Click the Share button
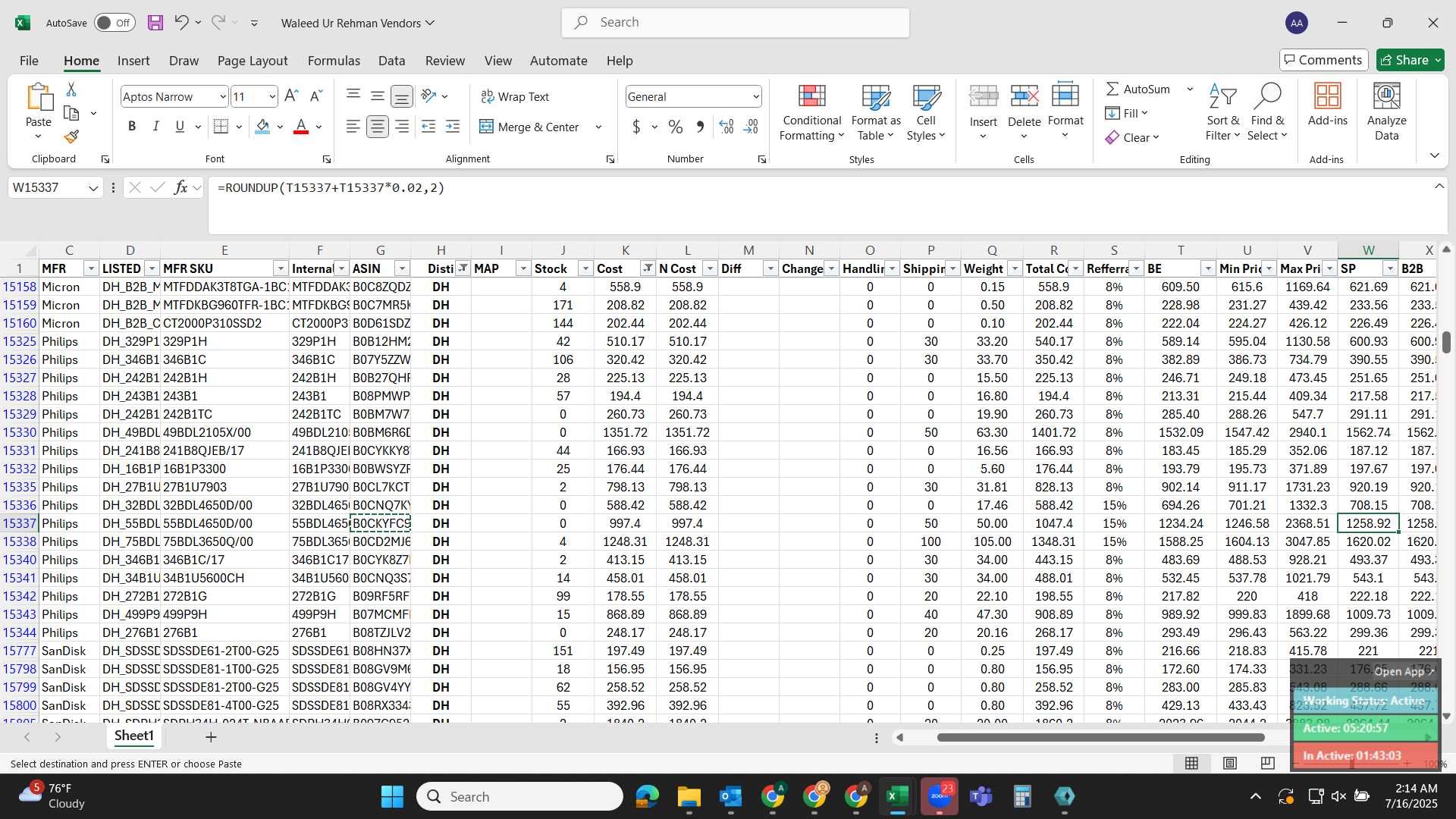Image resolution: width=1456 pixels, height=819 pixels. (1410, 60)
